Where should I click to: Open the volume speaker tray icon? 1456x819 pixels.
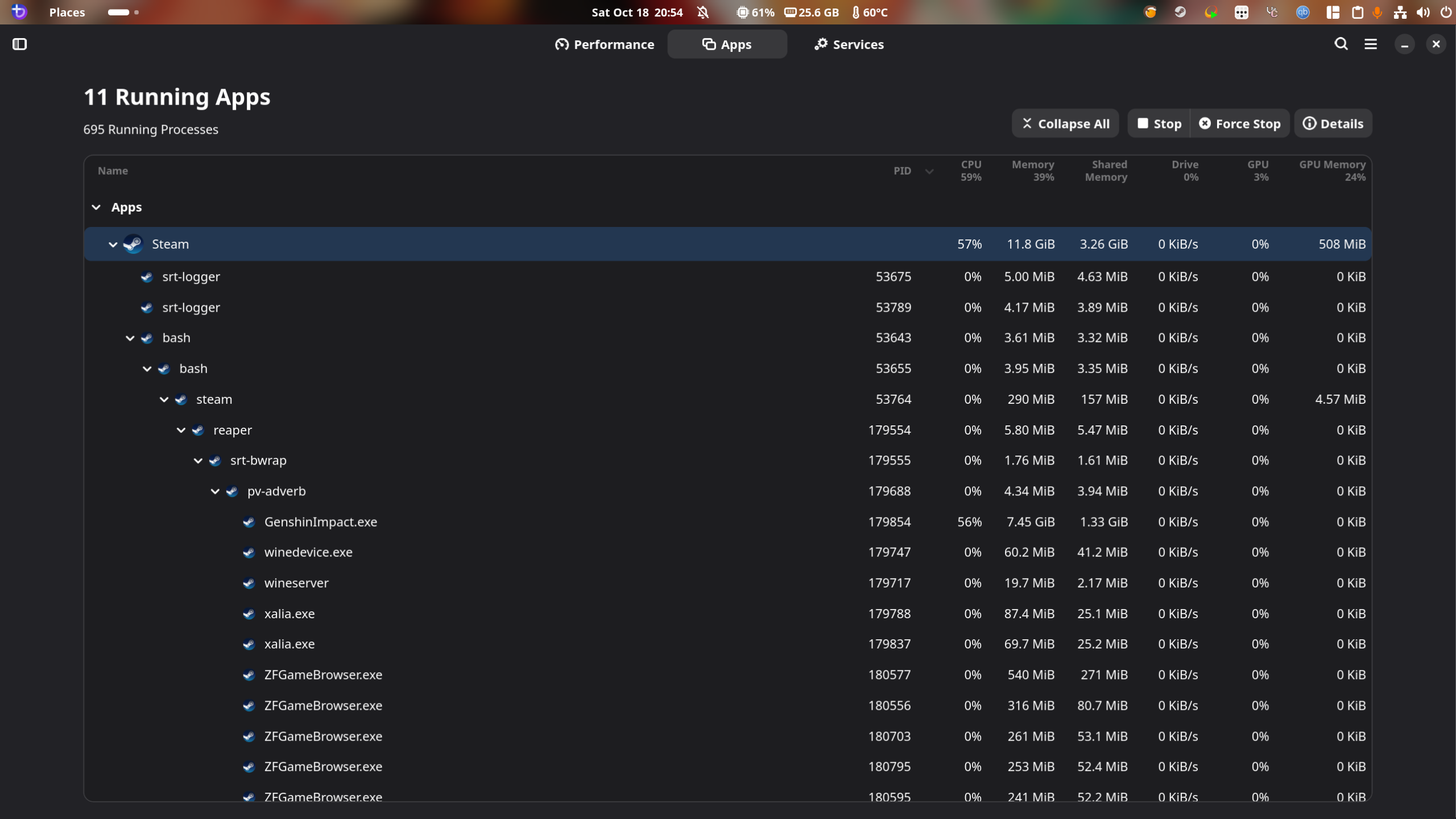(1423, 12)
